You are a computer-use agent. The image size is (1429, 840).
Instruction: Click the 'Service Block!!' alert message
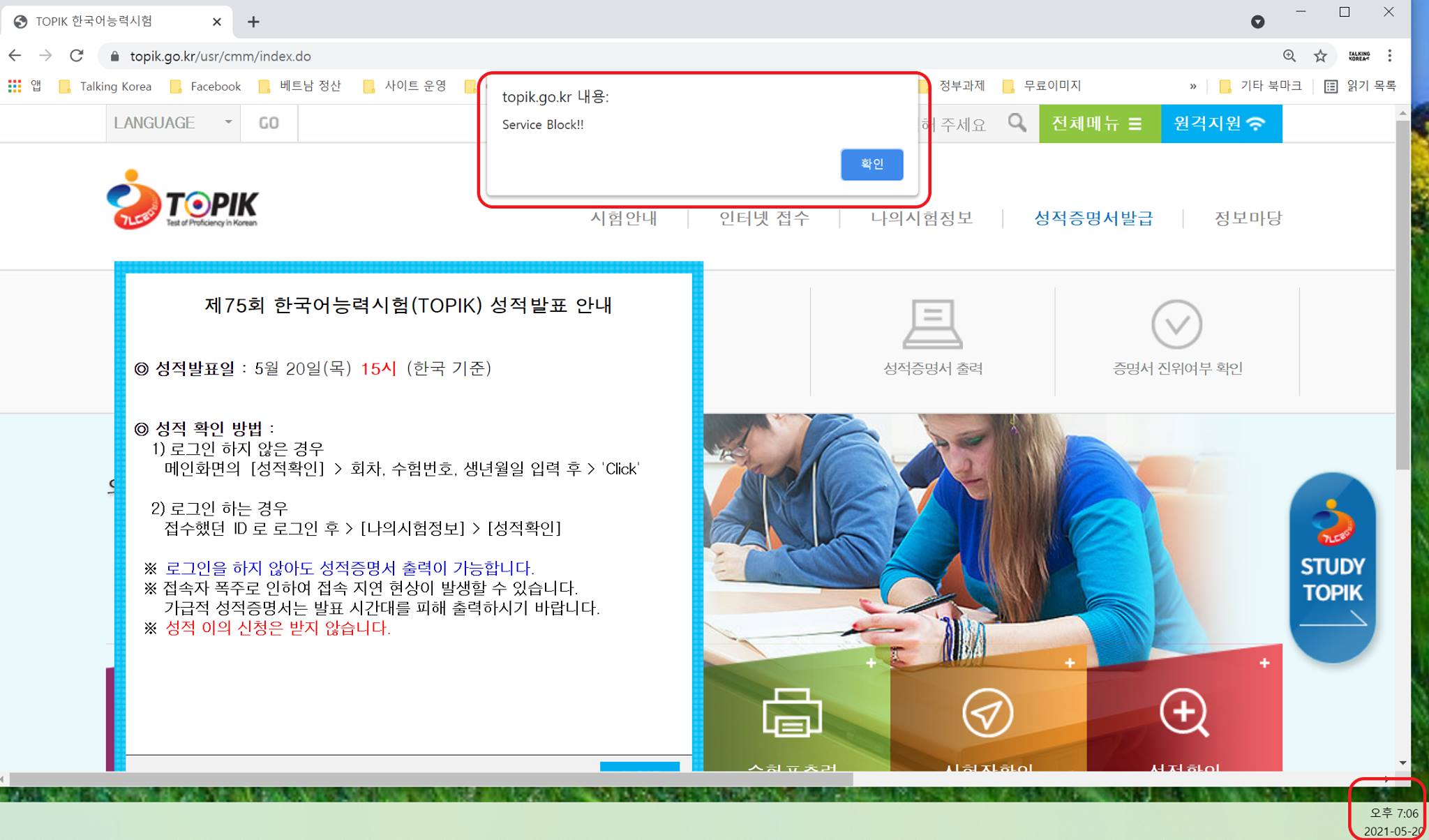[543, 125]
